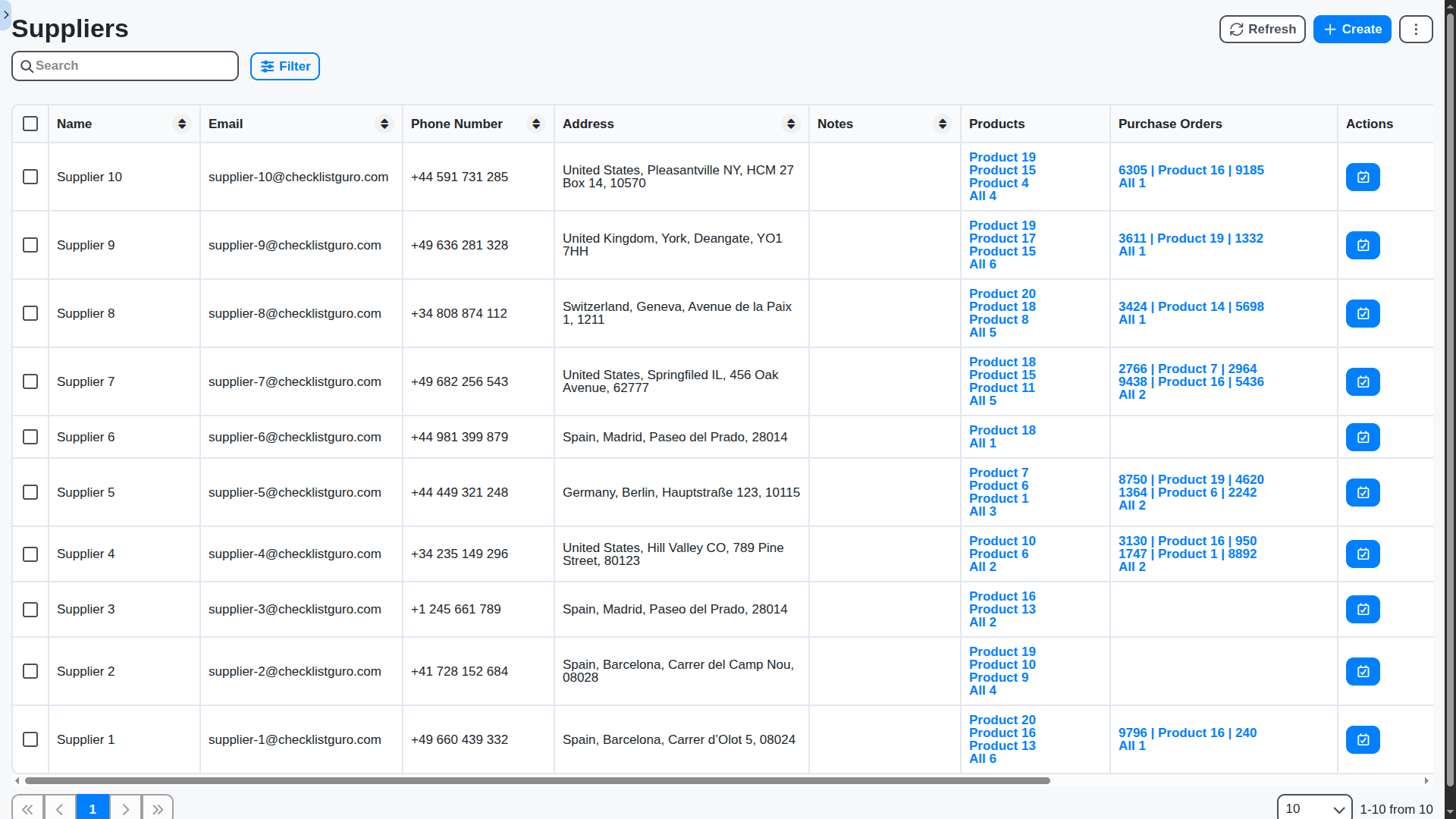Select page 1 in the pagination
The width and height of the screenshot is (1456, 819).
click(93, 809)
